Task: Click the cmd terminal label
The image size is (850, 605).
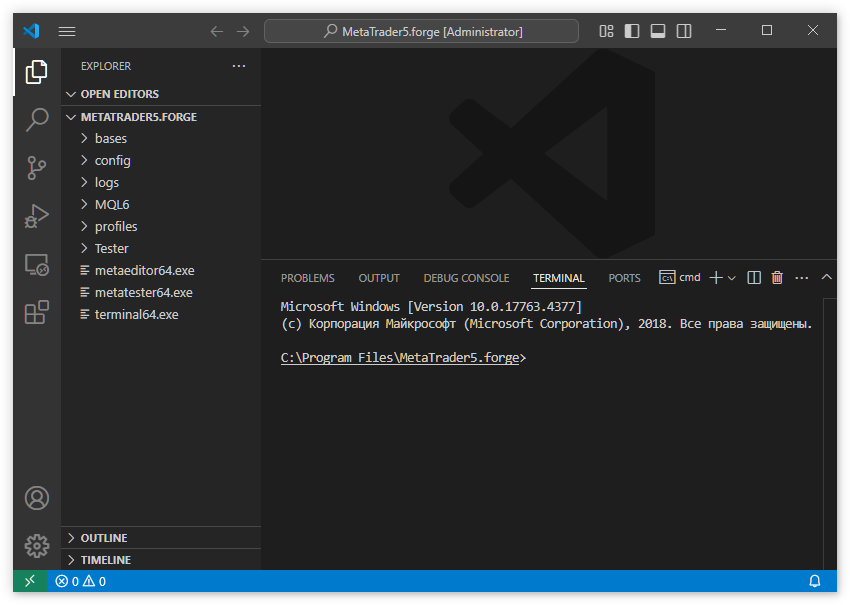Action: tap(690, 278)
